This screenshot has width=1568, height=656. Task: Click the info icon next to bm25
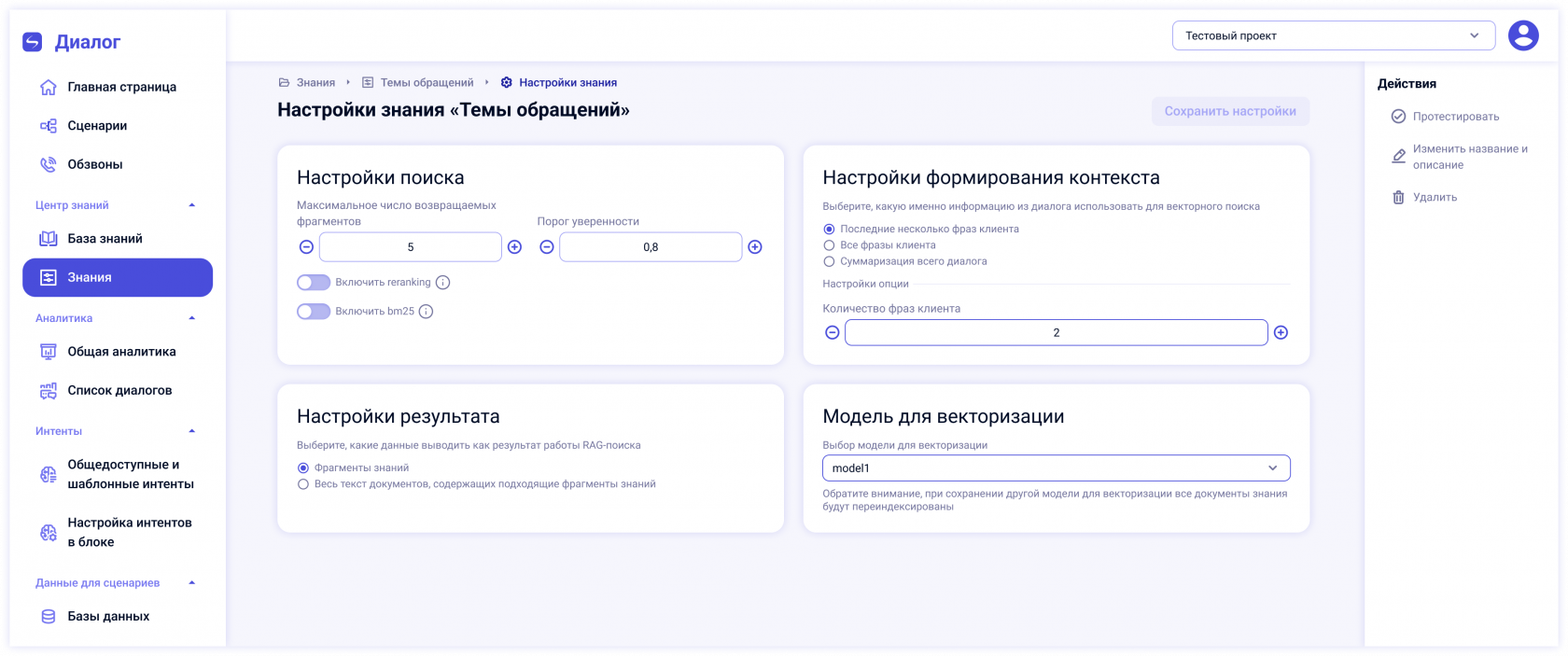[427, 312]
